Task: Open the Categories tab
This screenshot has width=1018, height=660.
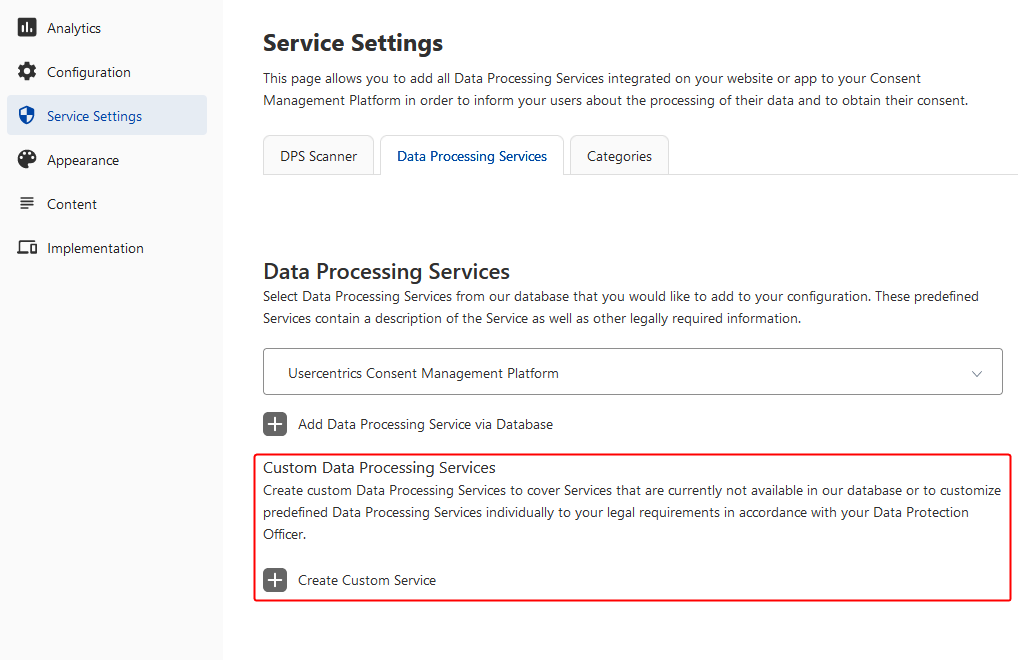Action: [619, 156]
